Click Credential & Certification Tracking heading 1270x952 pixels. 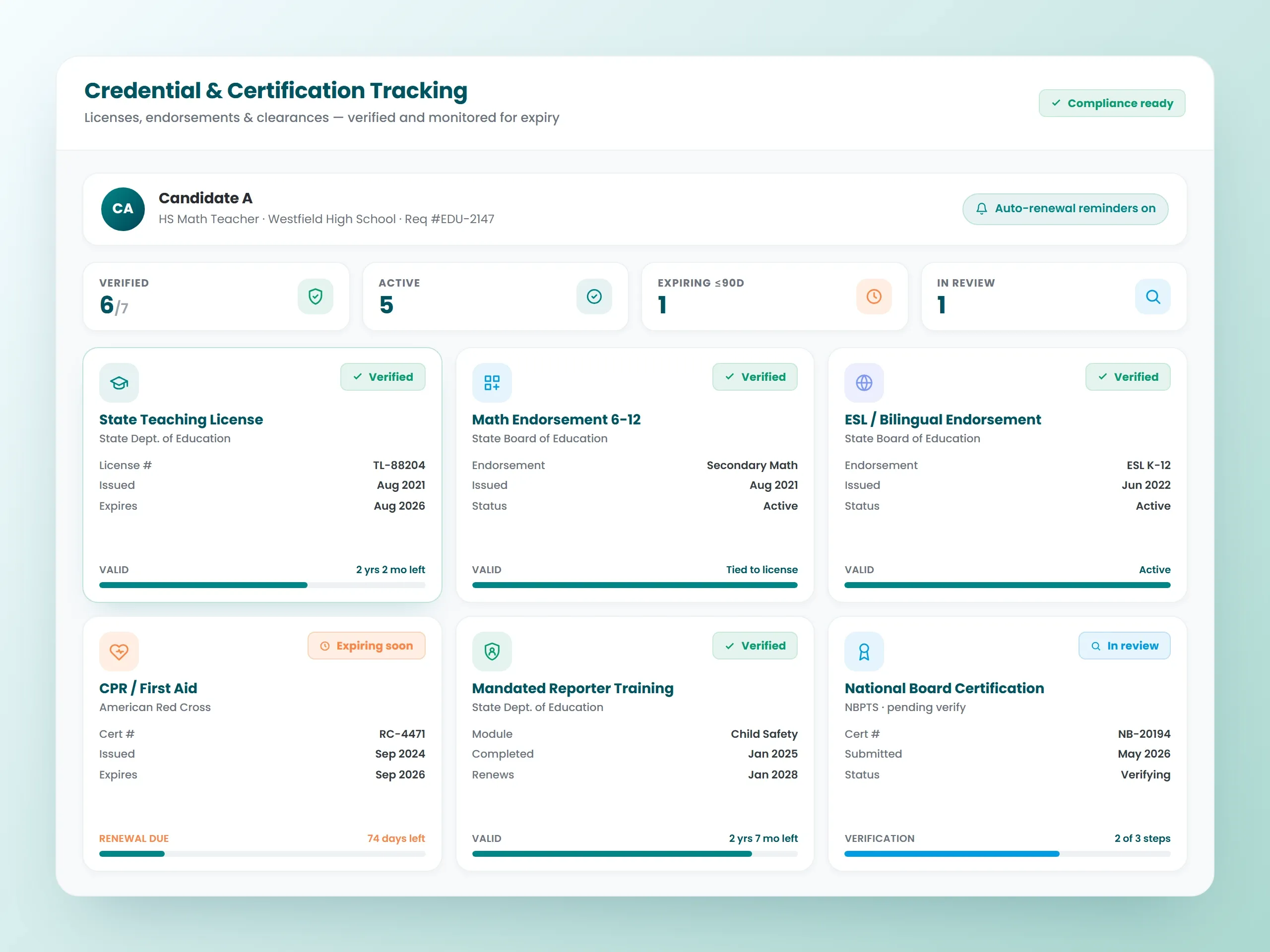click(x=276, y=91)
